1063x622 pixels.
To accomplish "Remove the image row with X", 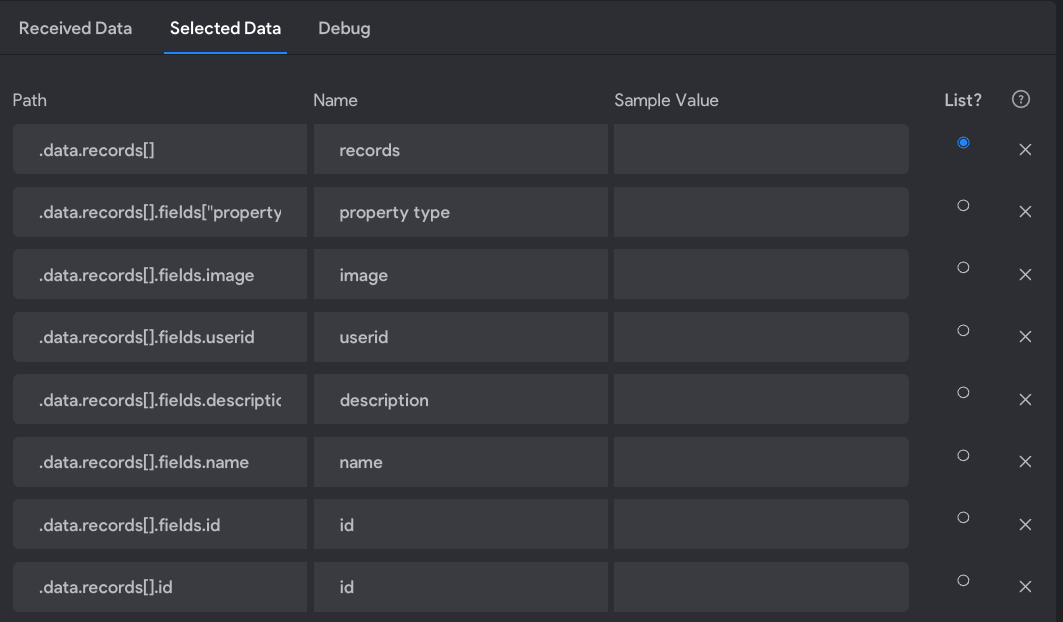I will (1025, 275).
